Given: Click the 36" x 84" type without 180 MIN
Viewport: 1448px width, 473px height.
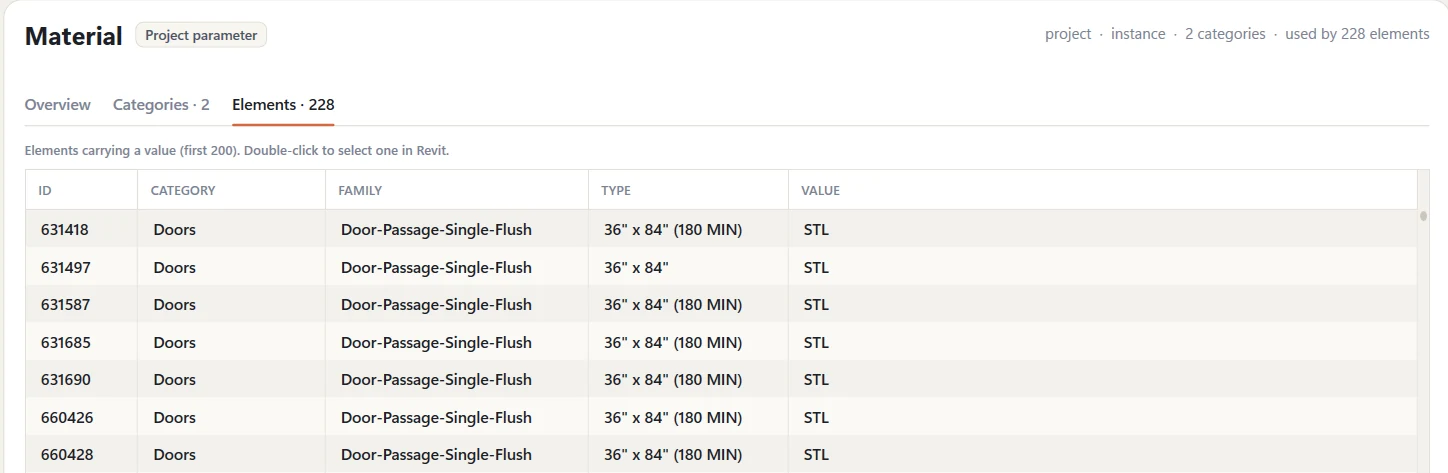Looking at the screenshot, I should pos(636,267).
